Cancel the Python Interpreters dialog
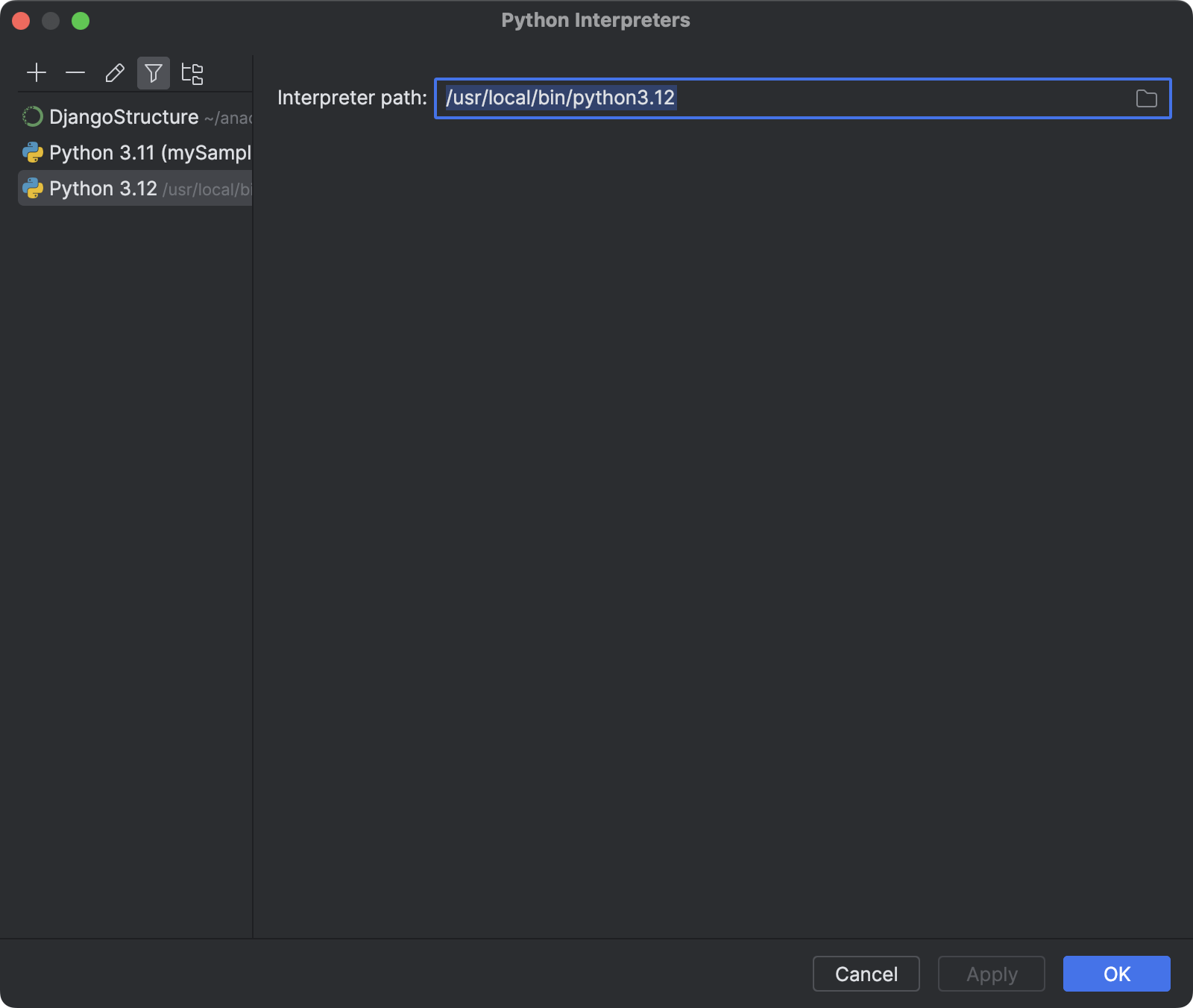 pyautogui.click(x=865, y=974)
